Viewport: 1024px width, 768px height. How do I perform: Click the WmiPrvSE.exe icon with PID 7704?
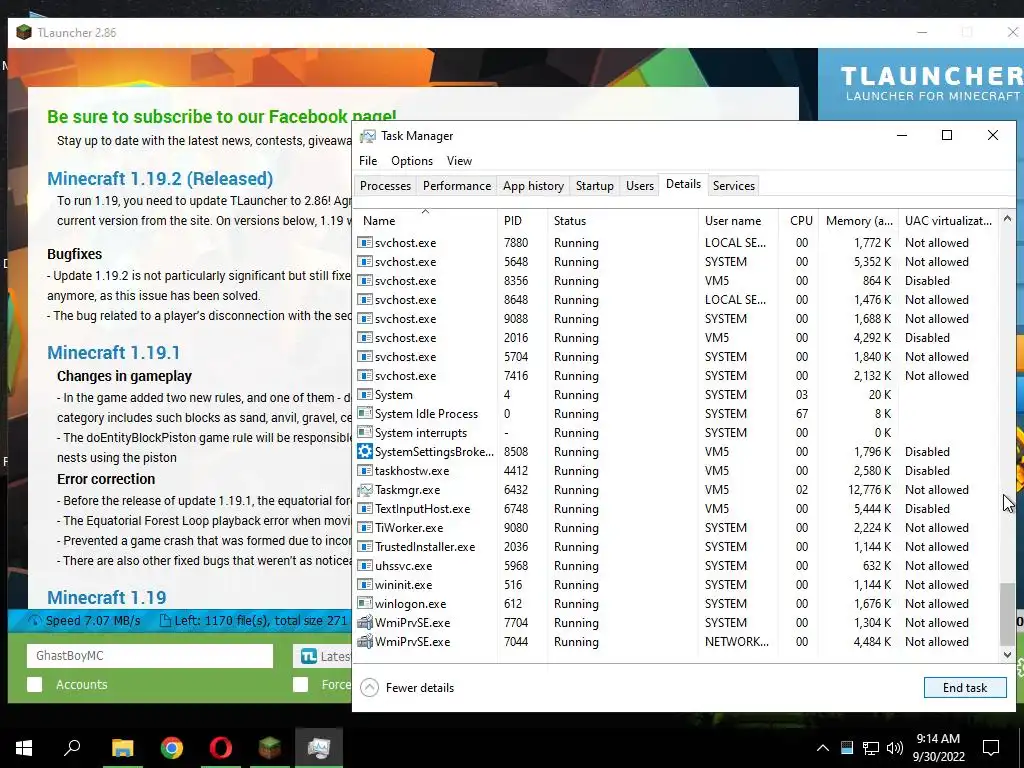pos(364,622)
